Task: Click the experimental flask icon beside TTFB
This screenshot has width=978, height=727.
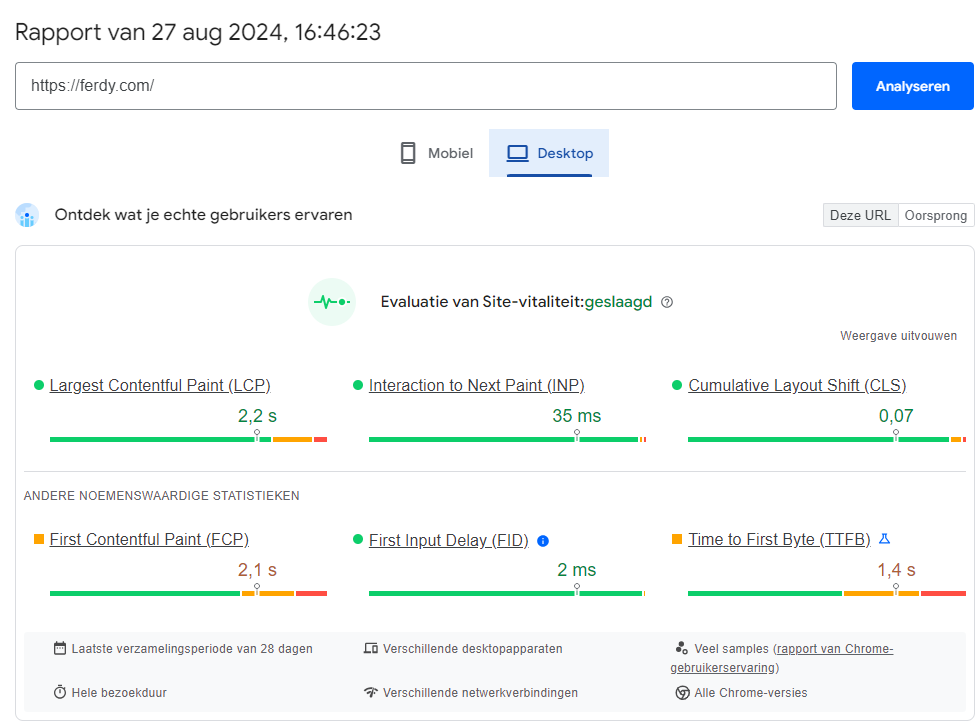Action: 884,540
